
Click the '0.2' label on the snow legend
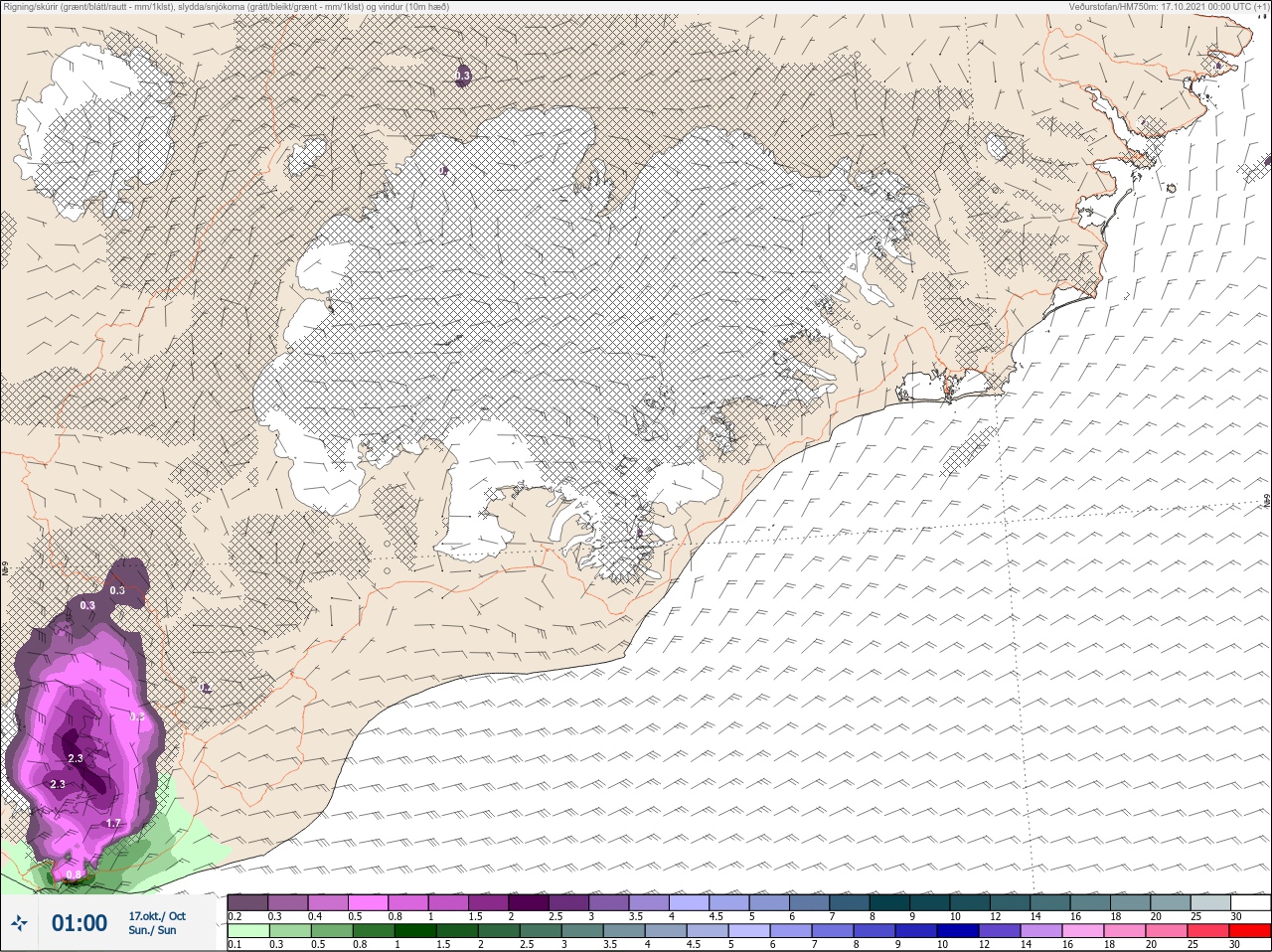point(235,916)
